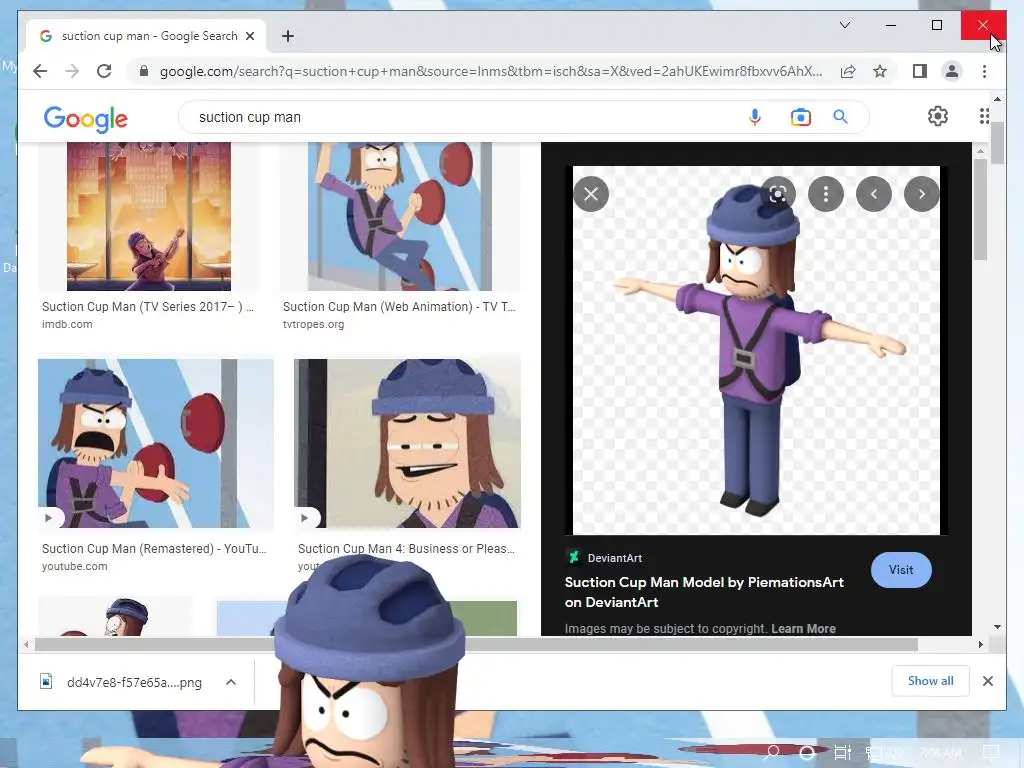Screen dimensions: 1024x768
Task: Close the suction cup man tab
Action: point(249,36)
